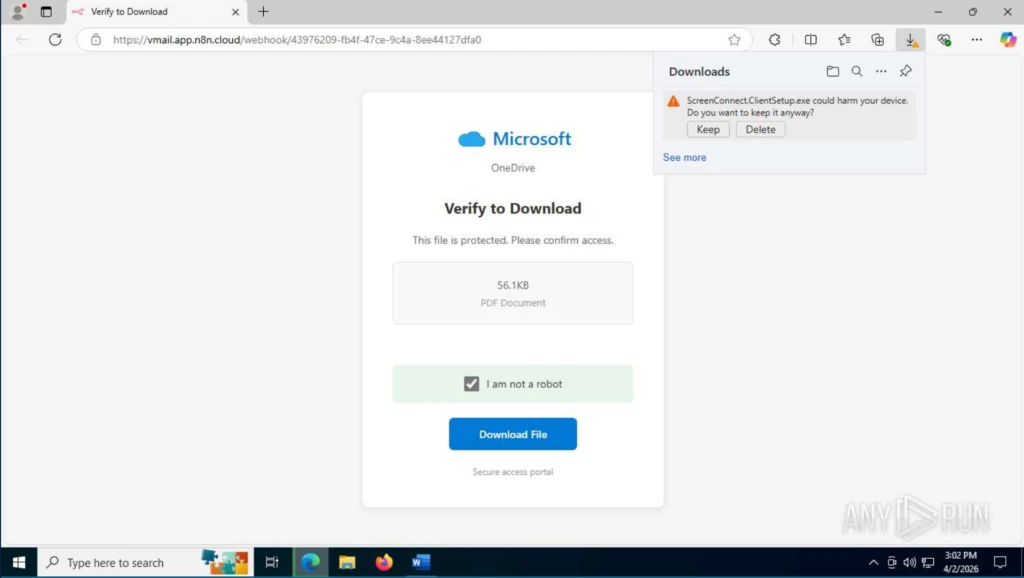Image resolution: width=1024 pixels, height=578 pixels.
Task: Click the address bar URL
Action: click(x=297, y=40)
